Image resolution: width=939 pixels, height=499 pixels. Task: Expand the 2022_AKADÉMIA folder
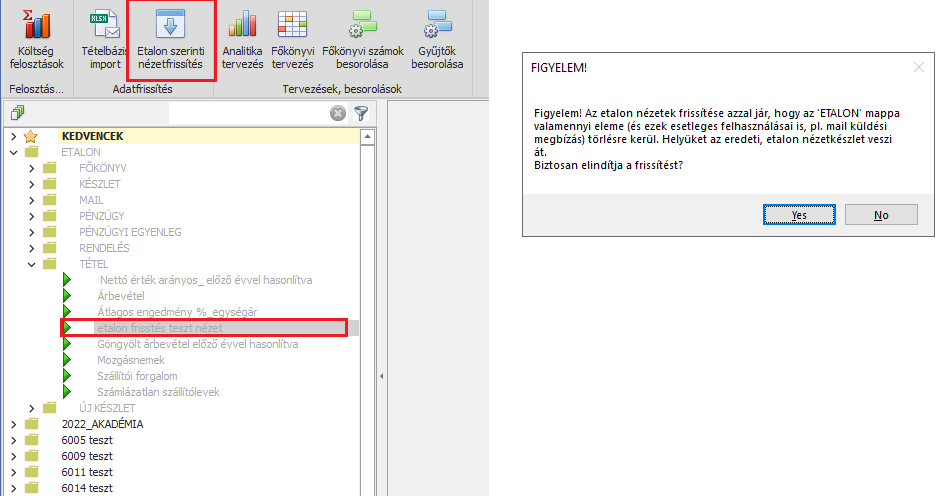coord(13,424)
